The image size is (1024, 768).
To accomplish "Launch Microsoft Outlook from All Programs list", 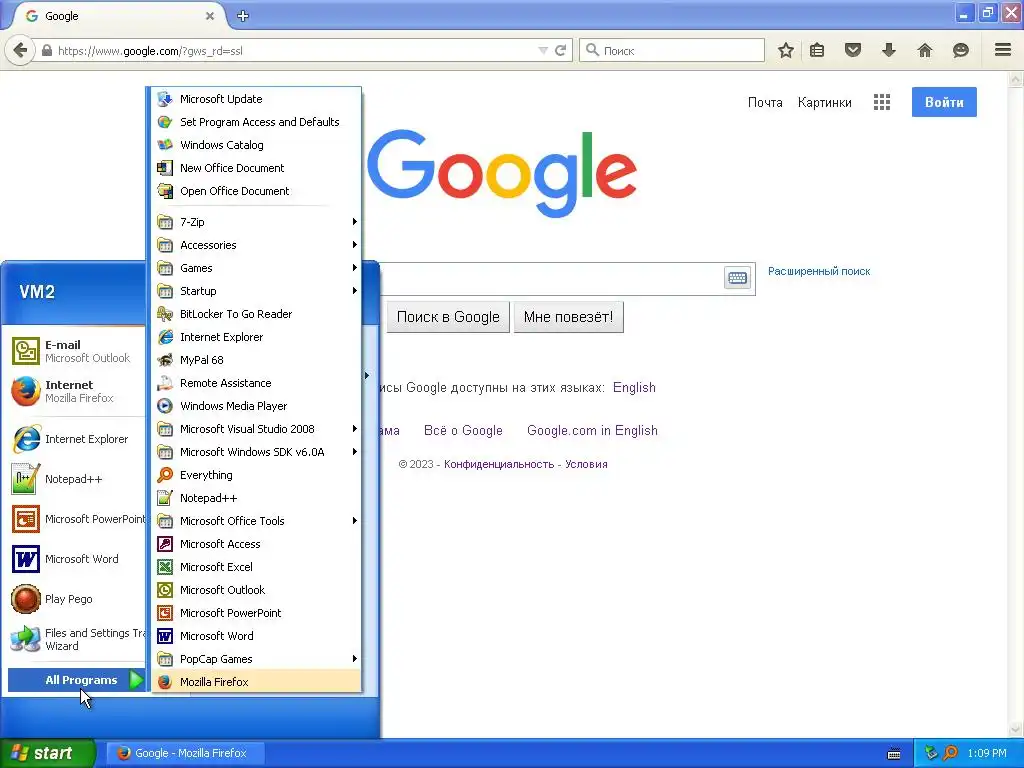I will click(257, 590).
